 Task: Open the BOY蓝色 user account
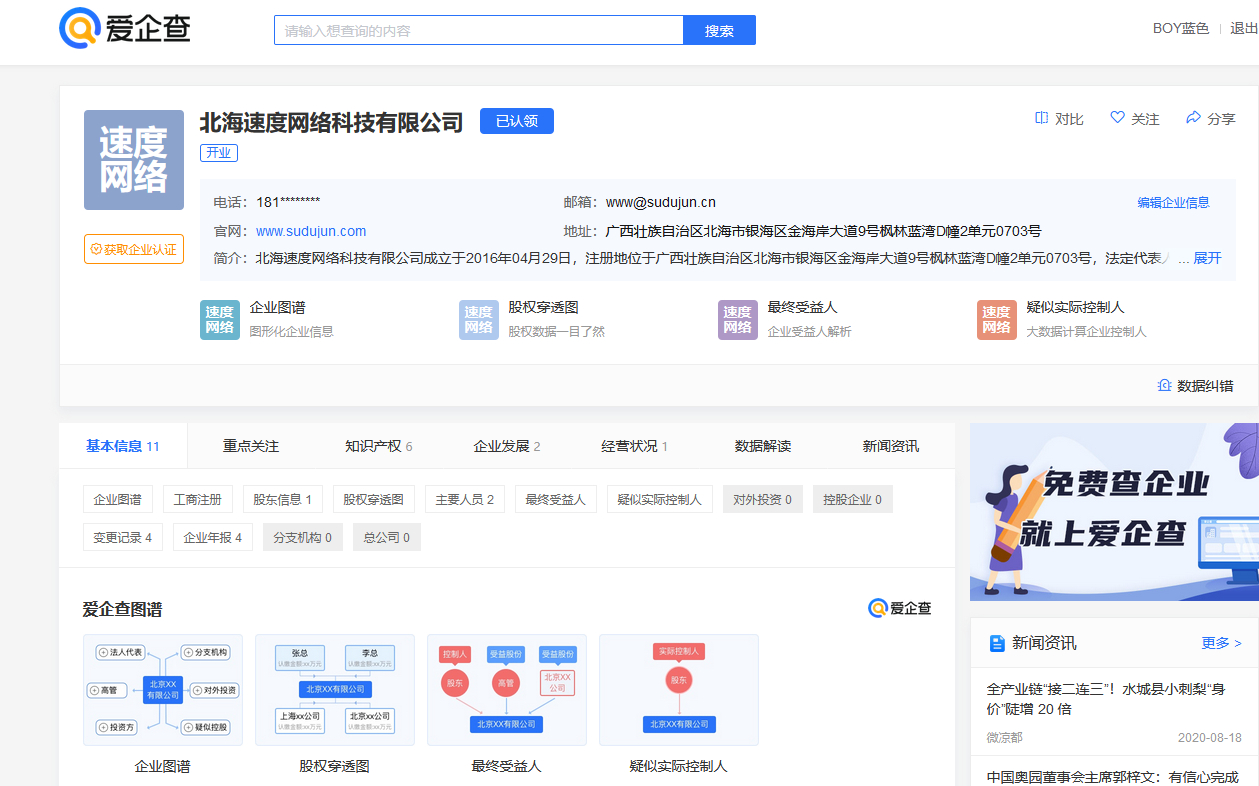[1181, 28]
